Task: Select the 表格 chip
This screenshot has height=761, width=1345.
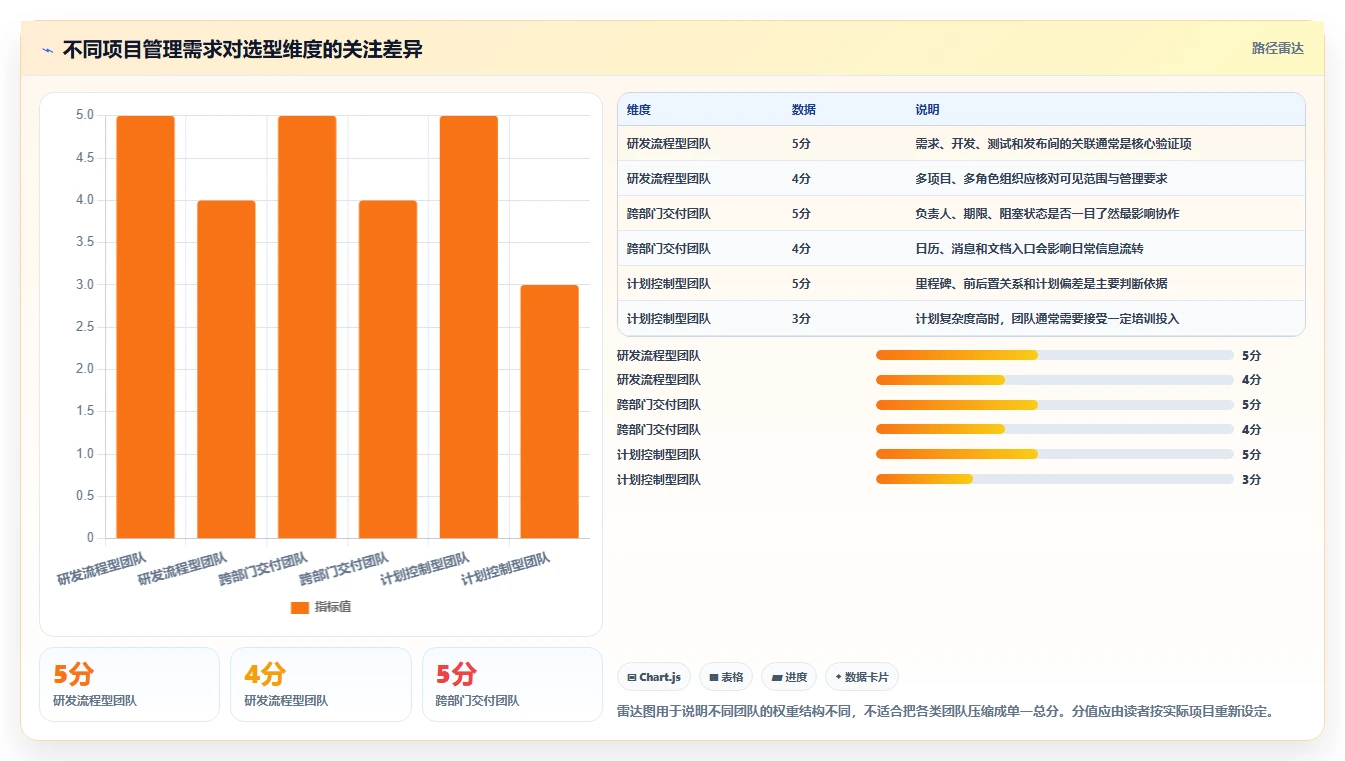Action: [726, 677]
